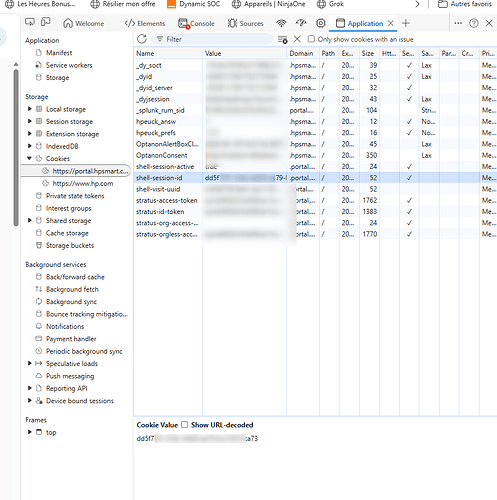Image resolution: width=497 pixels, height=500 pixels.
Task: Expand Extension storage tree node
Action: [x=30, y=134]
